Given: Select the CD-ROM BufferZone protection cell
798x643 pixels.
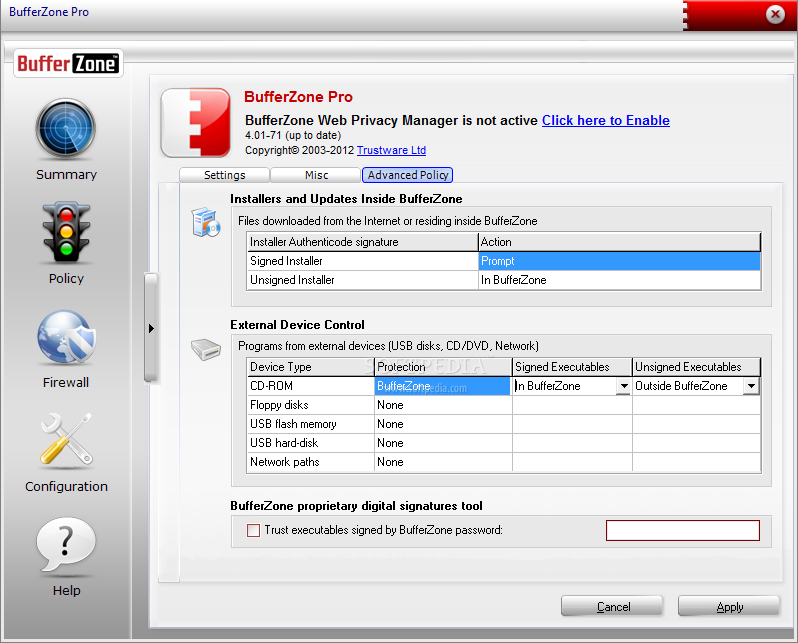Looking at the screenshot, I should click(443, 386).
